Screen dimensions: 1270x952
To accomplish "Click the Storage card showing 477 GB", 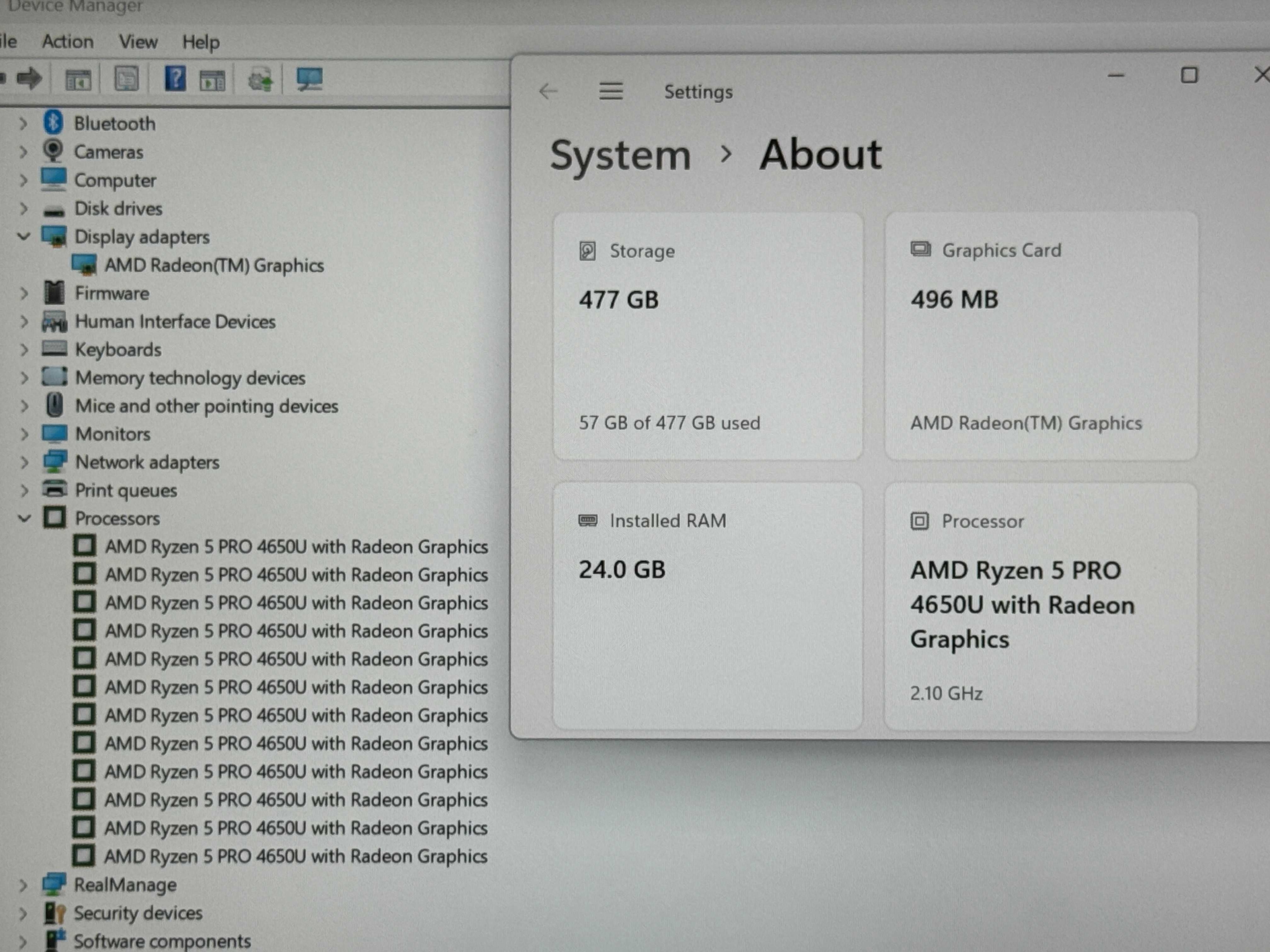I will [707, 336].
